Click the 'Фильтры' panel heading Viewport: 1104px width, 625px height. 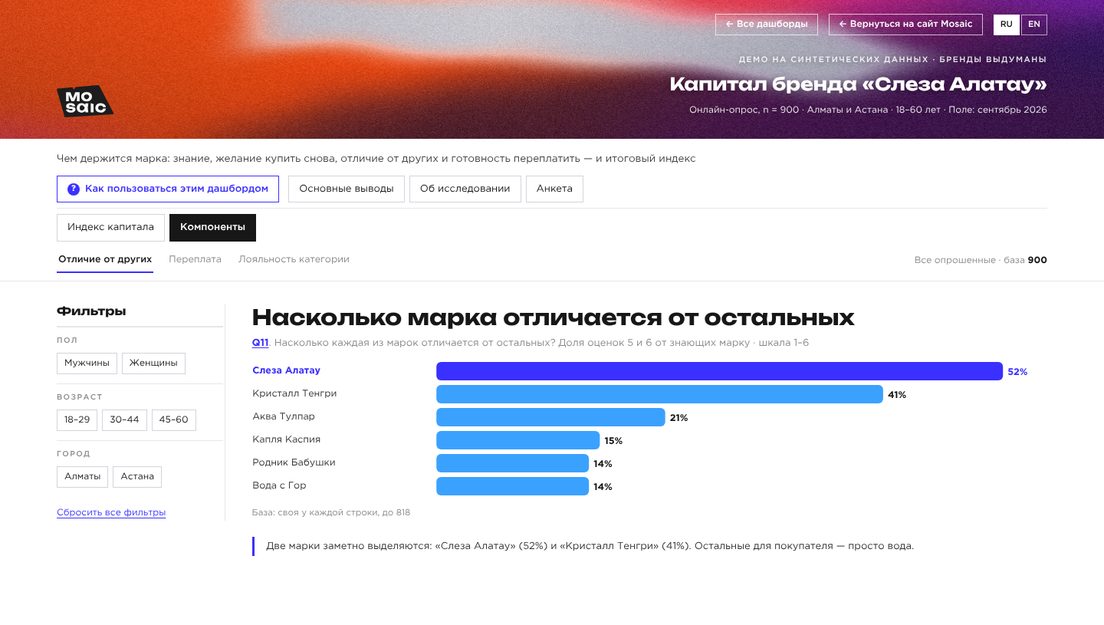92,311
